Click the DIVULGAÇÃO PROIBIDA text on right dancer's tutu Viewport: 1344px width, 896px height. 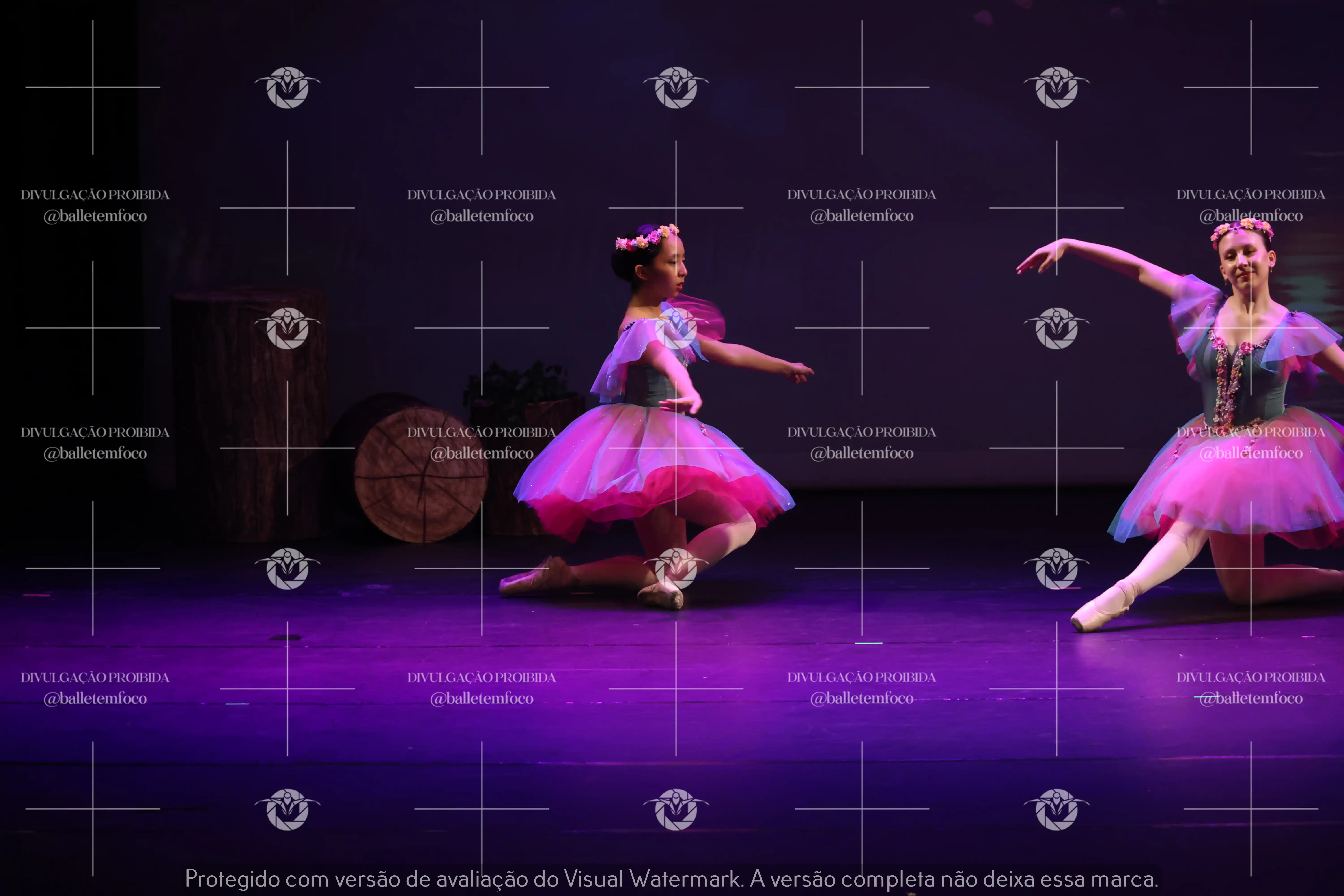1250,433
